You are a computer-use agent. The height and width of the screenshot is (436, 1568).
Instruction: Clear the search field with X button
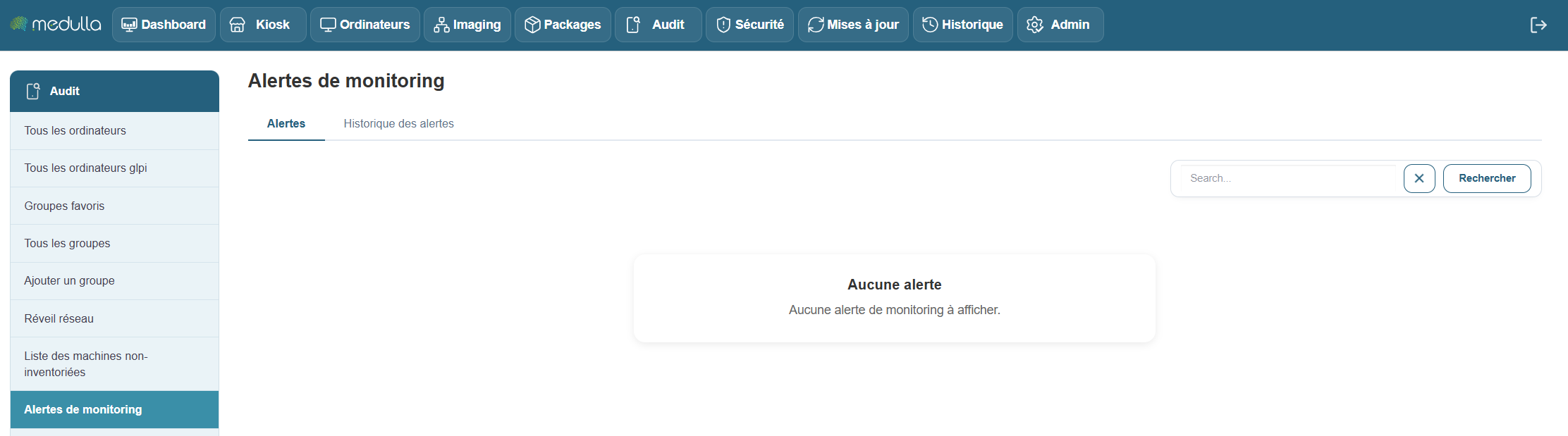tap(1419, 178)
